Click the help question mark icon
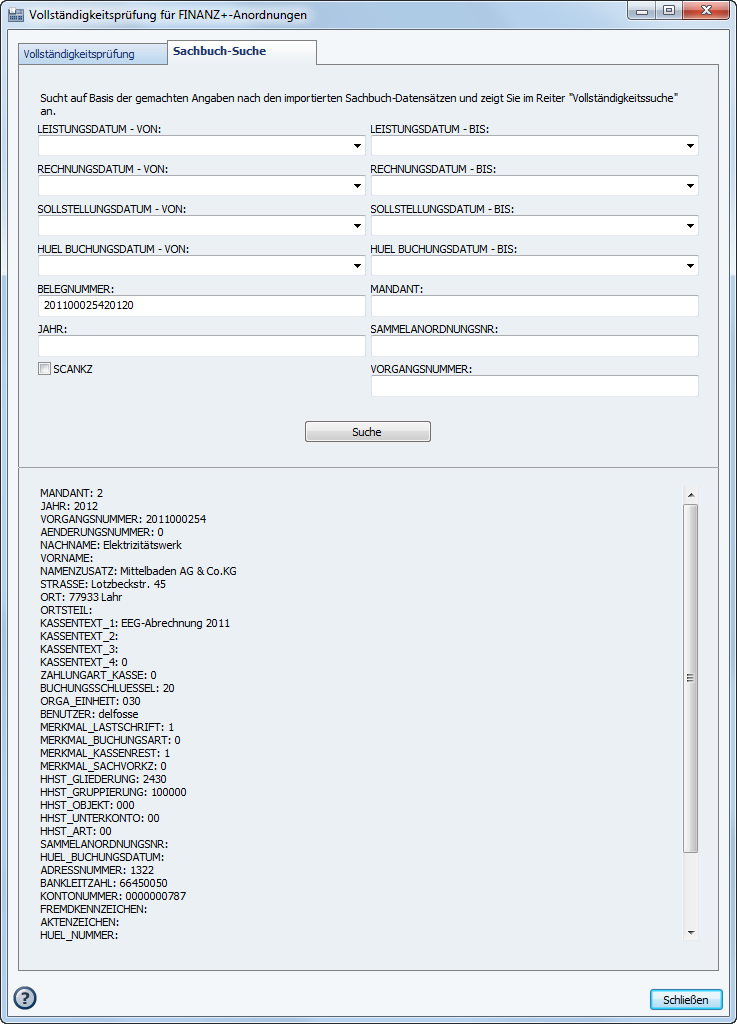Screen dimensions: 737x1024 (x=25, y=997)
